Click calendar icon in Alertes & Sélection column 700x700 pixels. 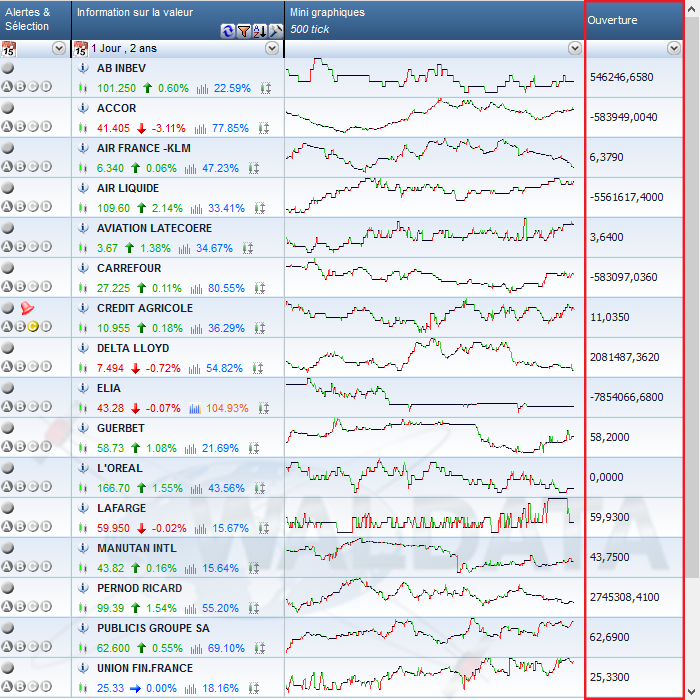(8, 48)
